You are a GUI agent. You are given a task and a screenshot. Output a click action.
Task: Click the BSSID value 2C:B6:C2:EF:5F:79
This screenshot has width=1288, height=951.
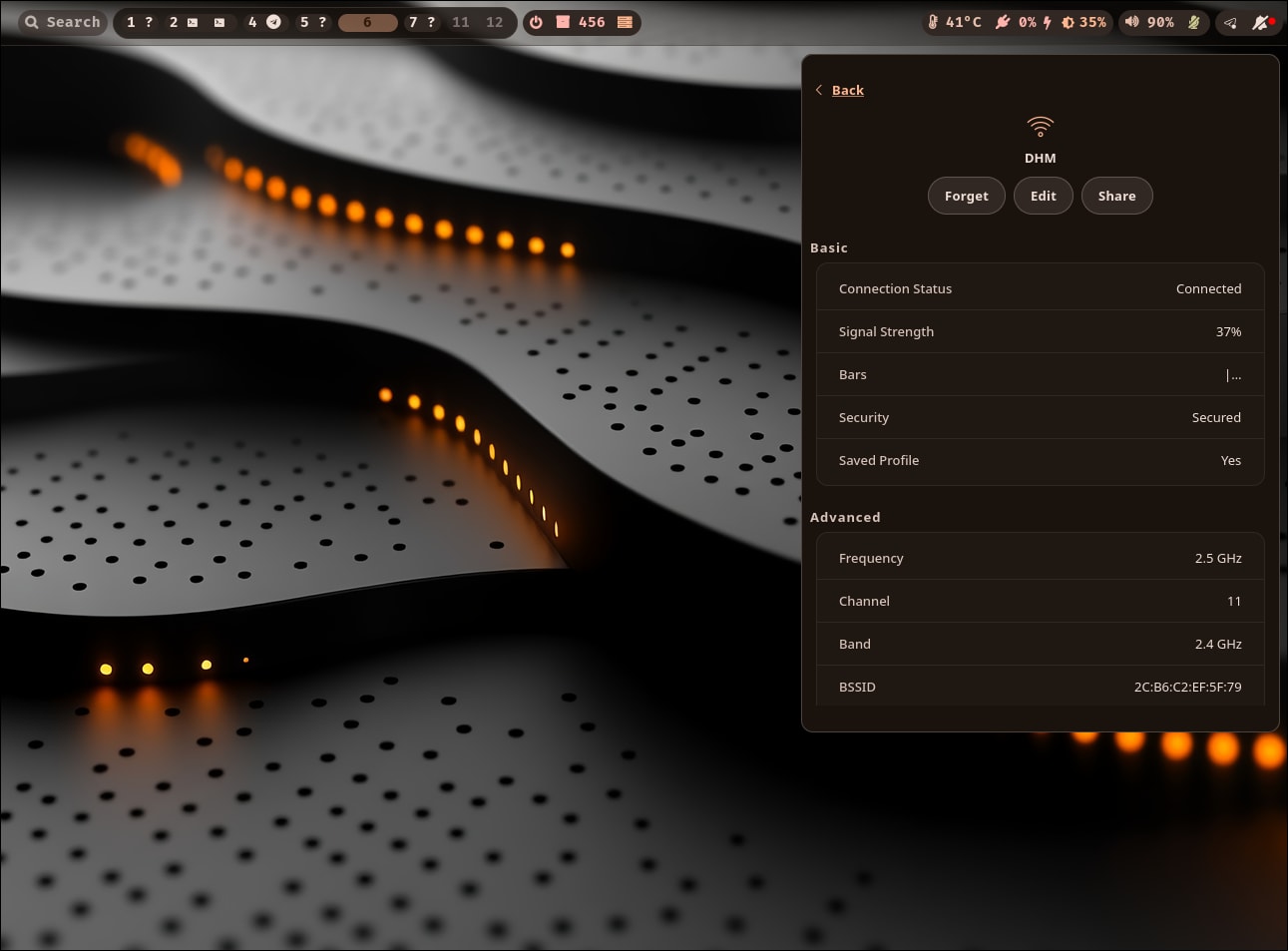(x=1187, y=687)
